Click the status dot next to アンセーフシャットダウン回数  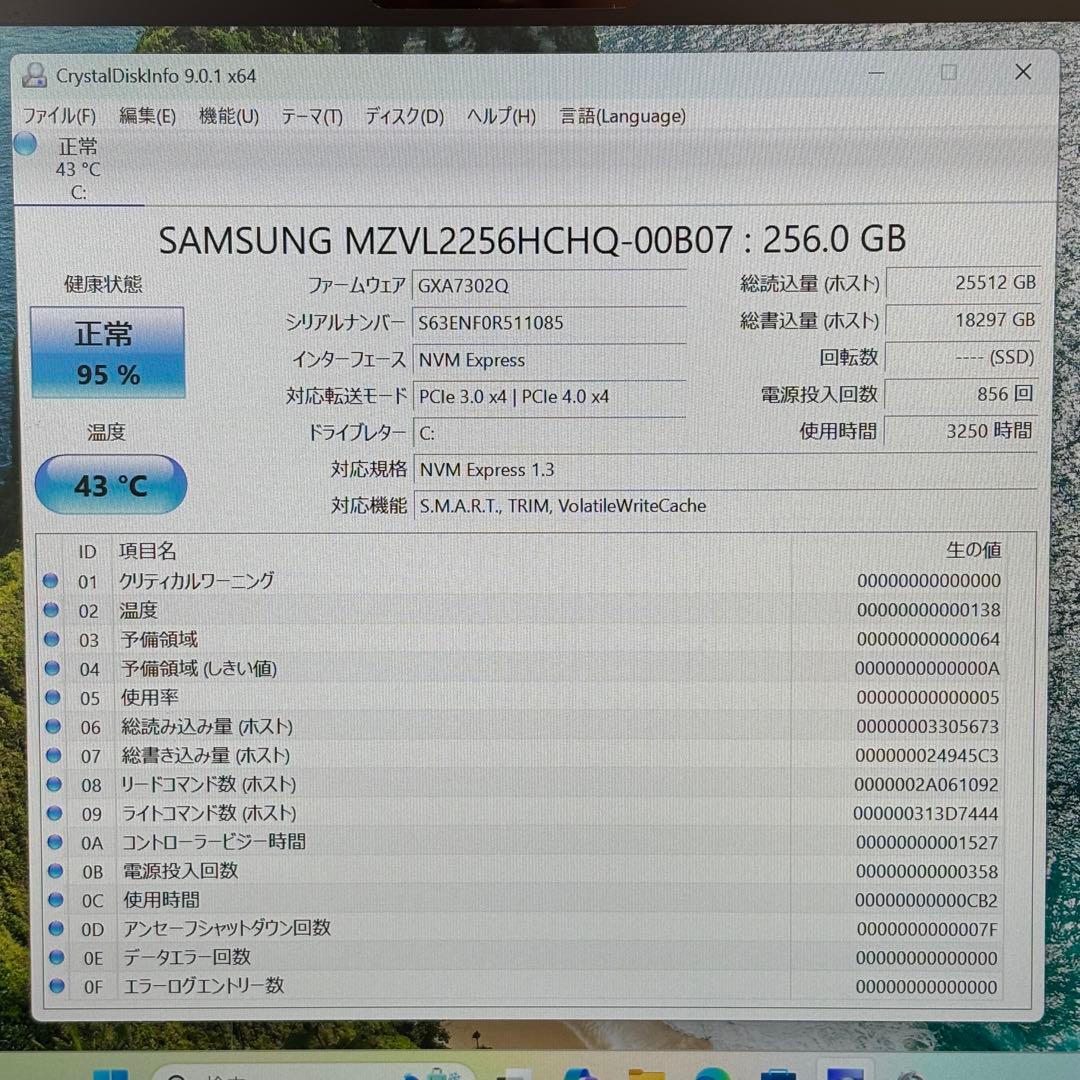[x=53, y=929]
